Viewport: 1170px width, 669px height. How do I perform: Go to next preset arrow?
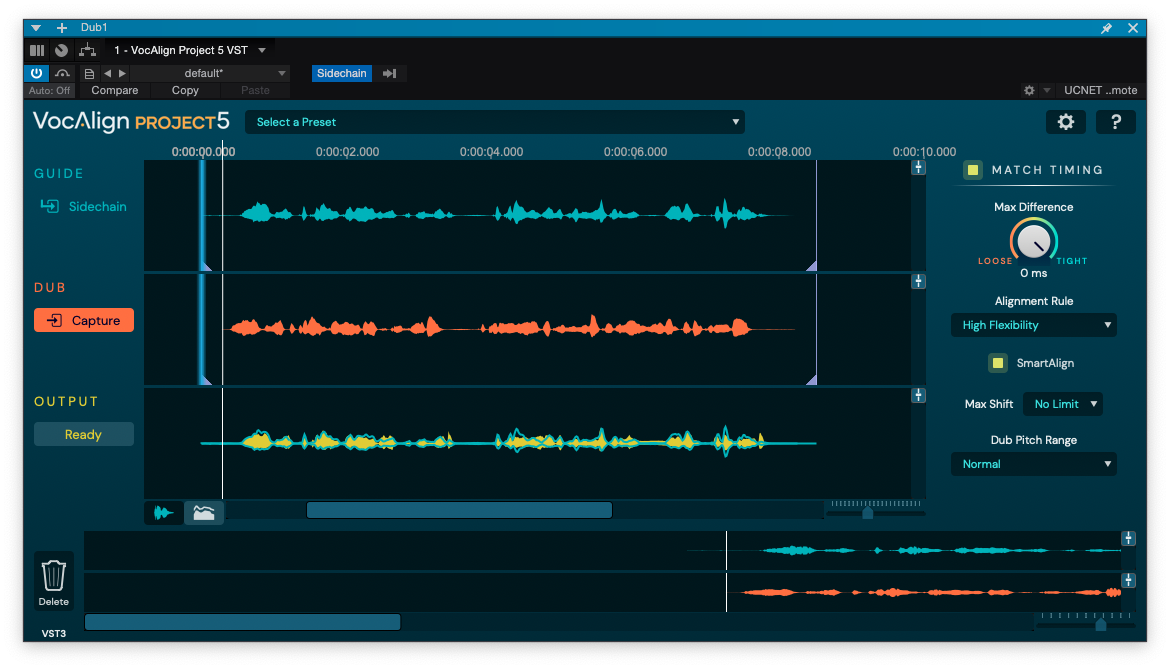point(123,73)
